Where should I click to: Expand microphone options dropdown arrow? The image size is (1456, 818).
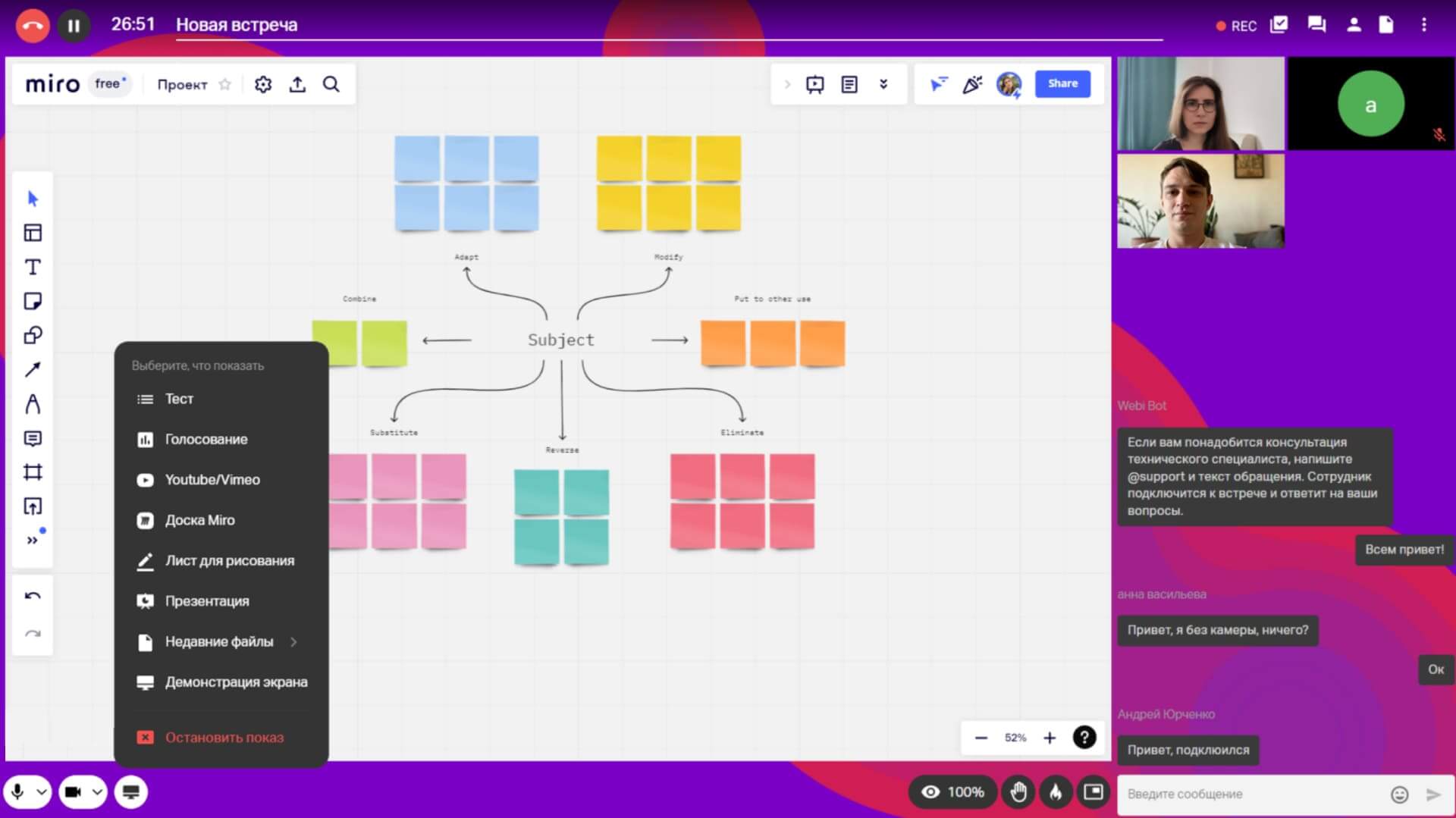click(42, 792)
